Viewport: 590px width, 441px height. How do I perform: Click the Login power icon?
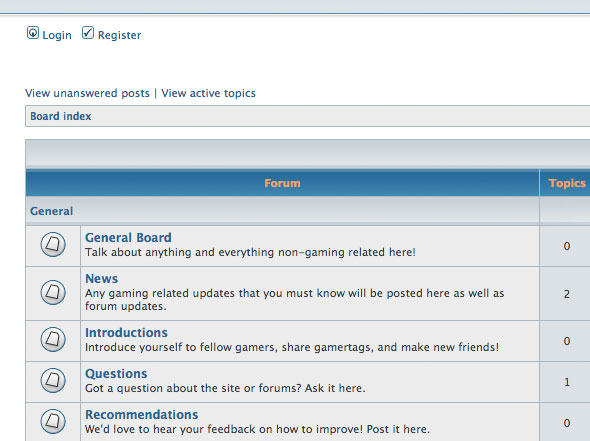(33, 33)
